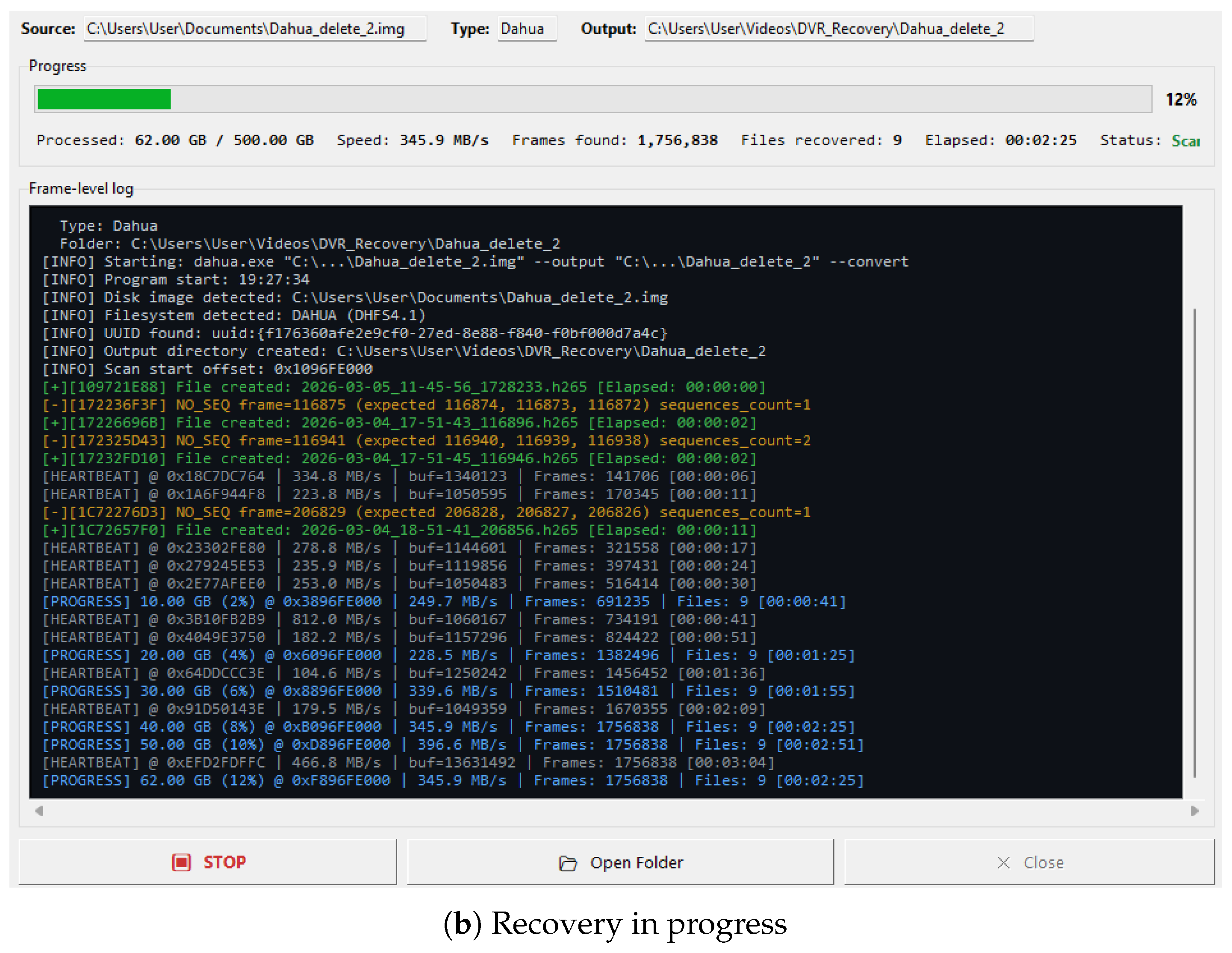The height and width of the screenshot is (953, 1232).
Task: Click the red stop square icon
Action: (181, 862)
